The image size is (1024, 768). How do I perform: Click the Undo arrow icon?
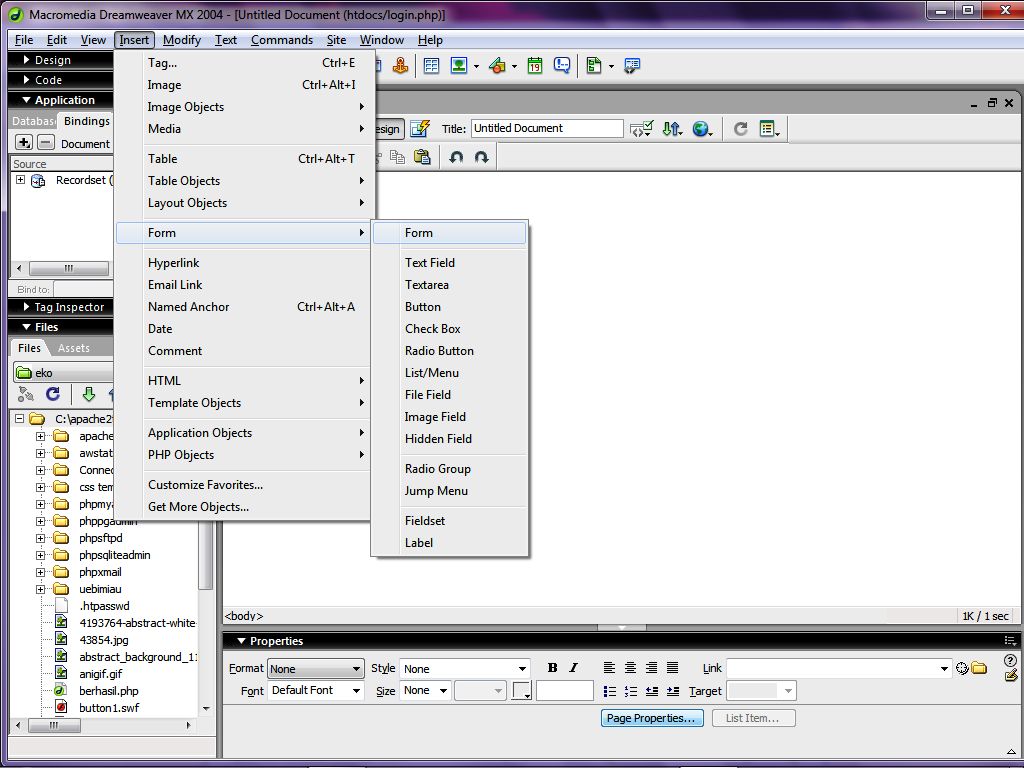(456, 157)
